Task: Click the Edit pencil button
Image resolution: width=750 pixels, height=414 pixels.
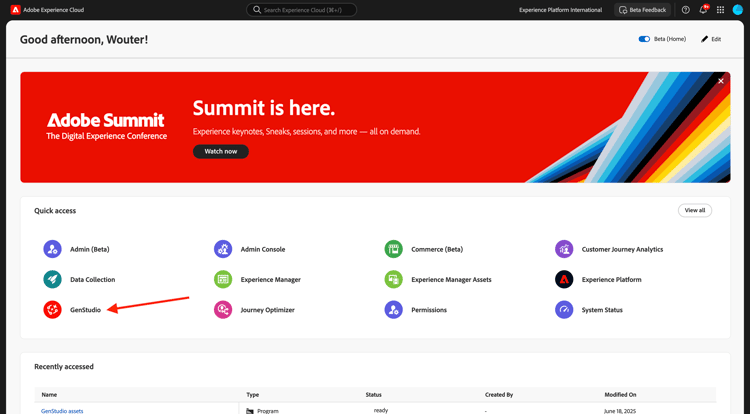Action: click(711, 39)
